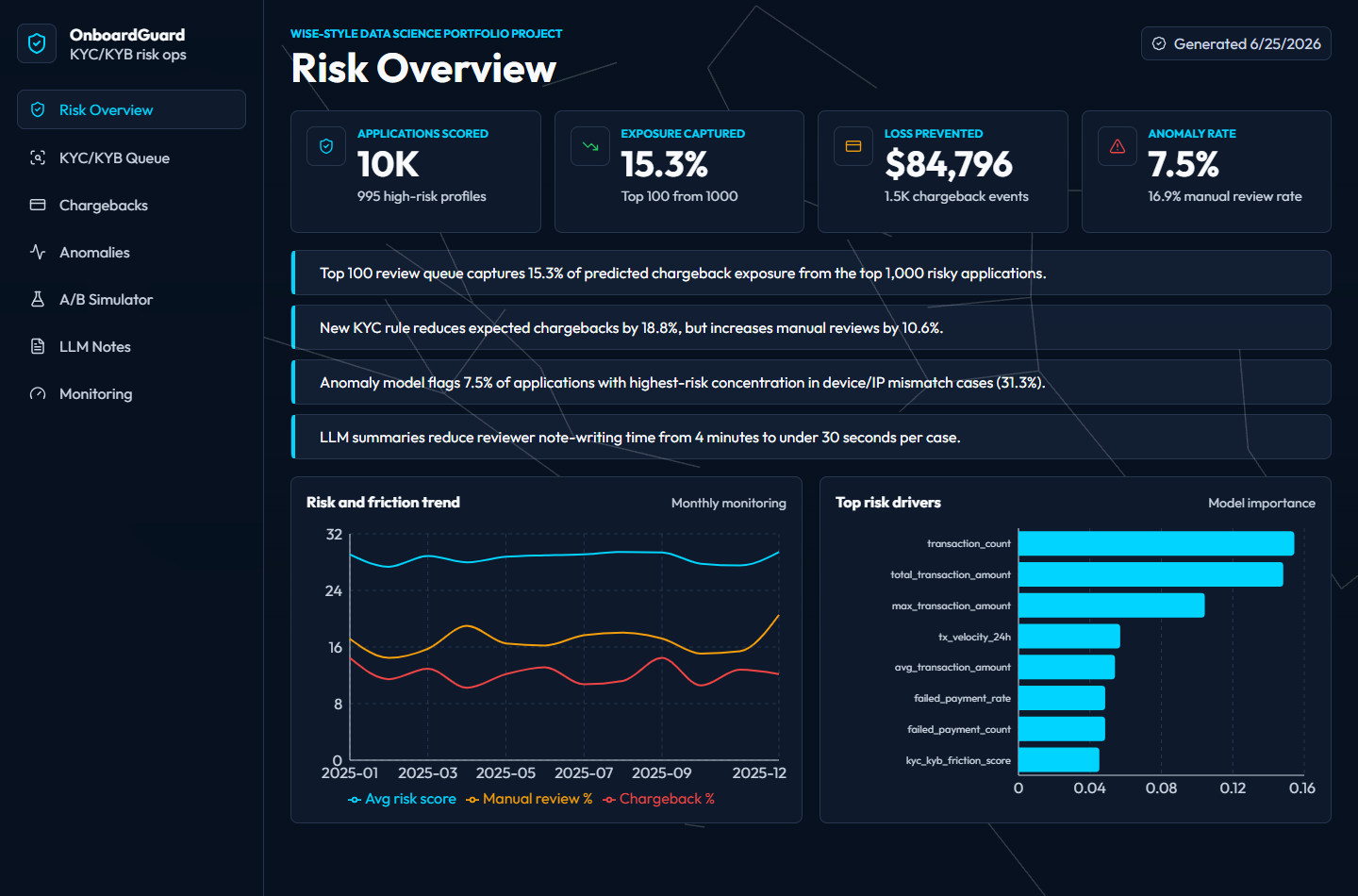Click the Anomalies pulse icon in sidebar
Image resolution: width=1358 pixels, height=896 pixels.
[38, 252]
